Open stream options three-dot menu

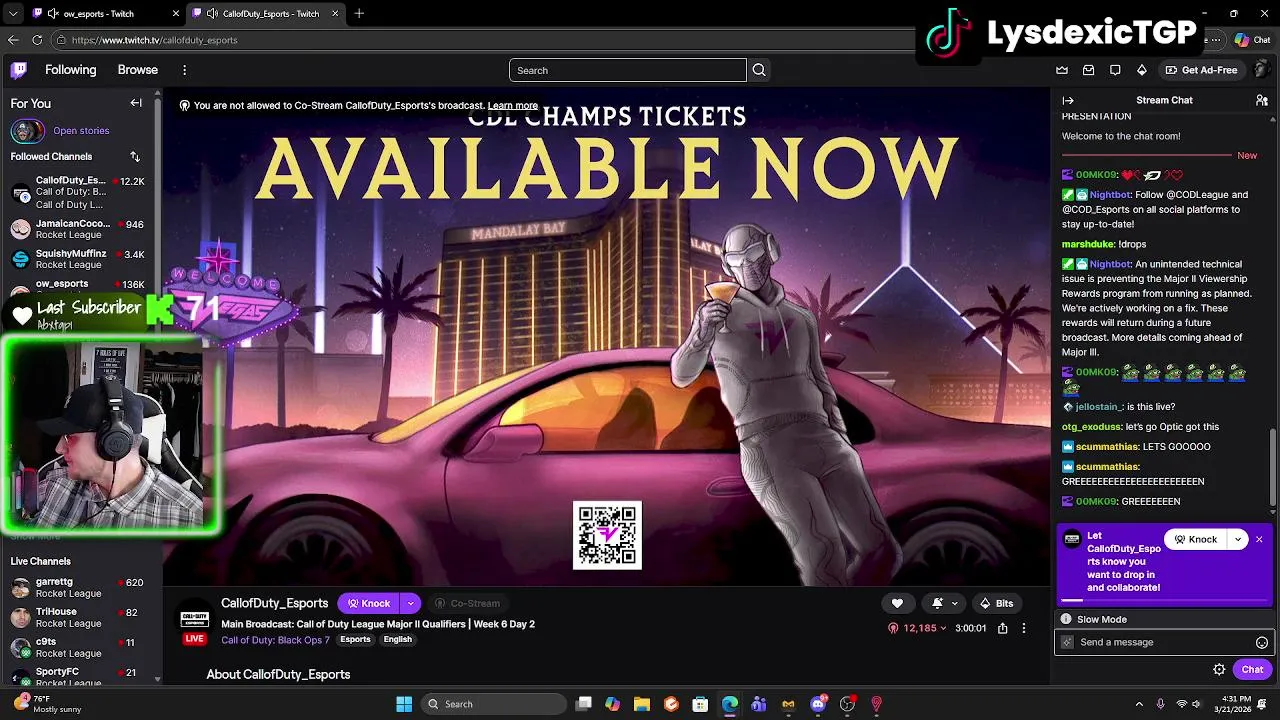tap(1023, 628)
